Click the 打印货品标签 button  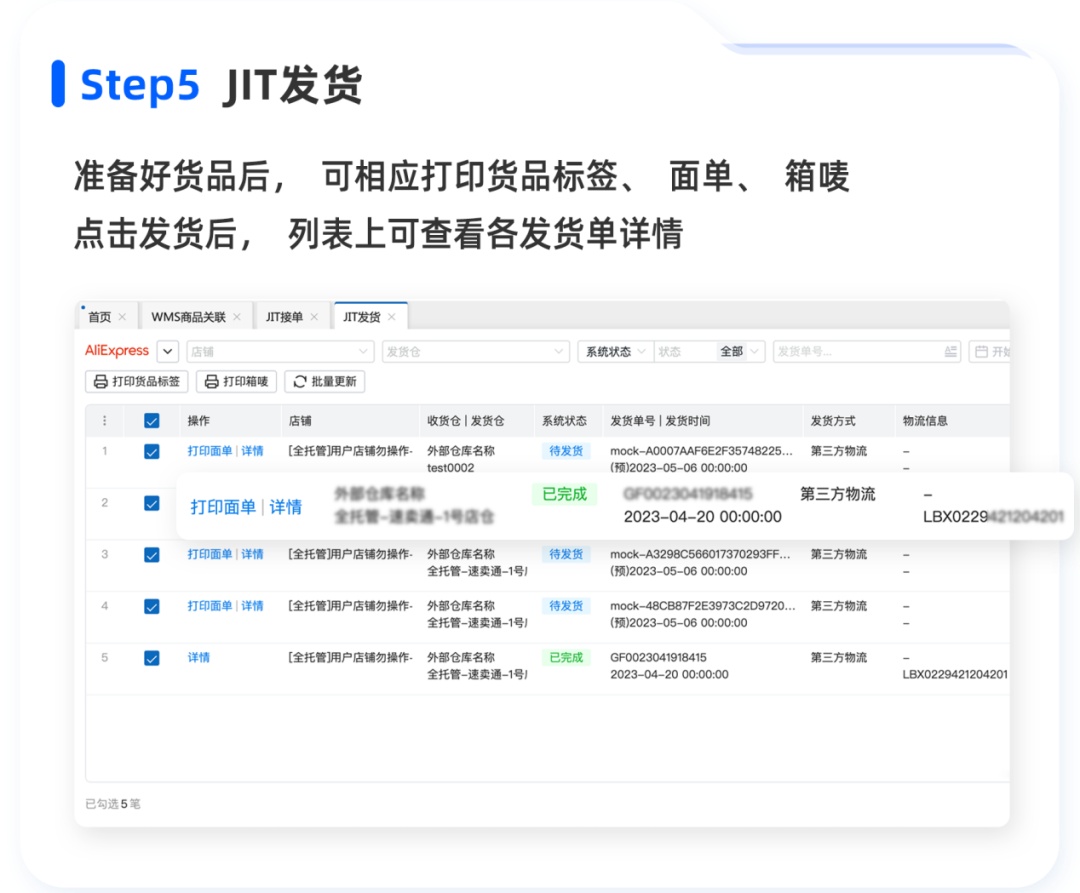point(136,381)
